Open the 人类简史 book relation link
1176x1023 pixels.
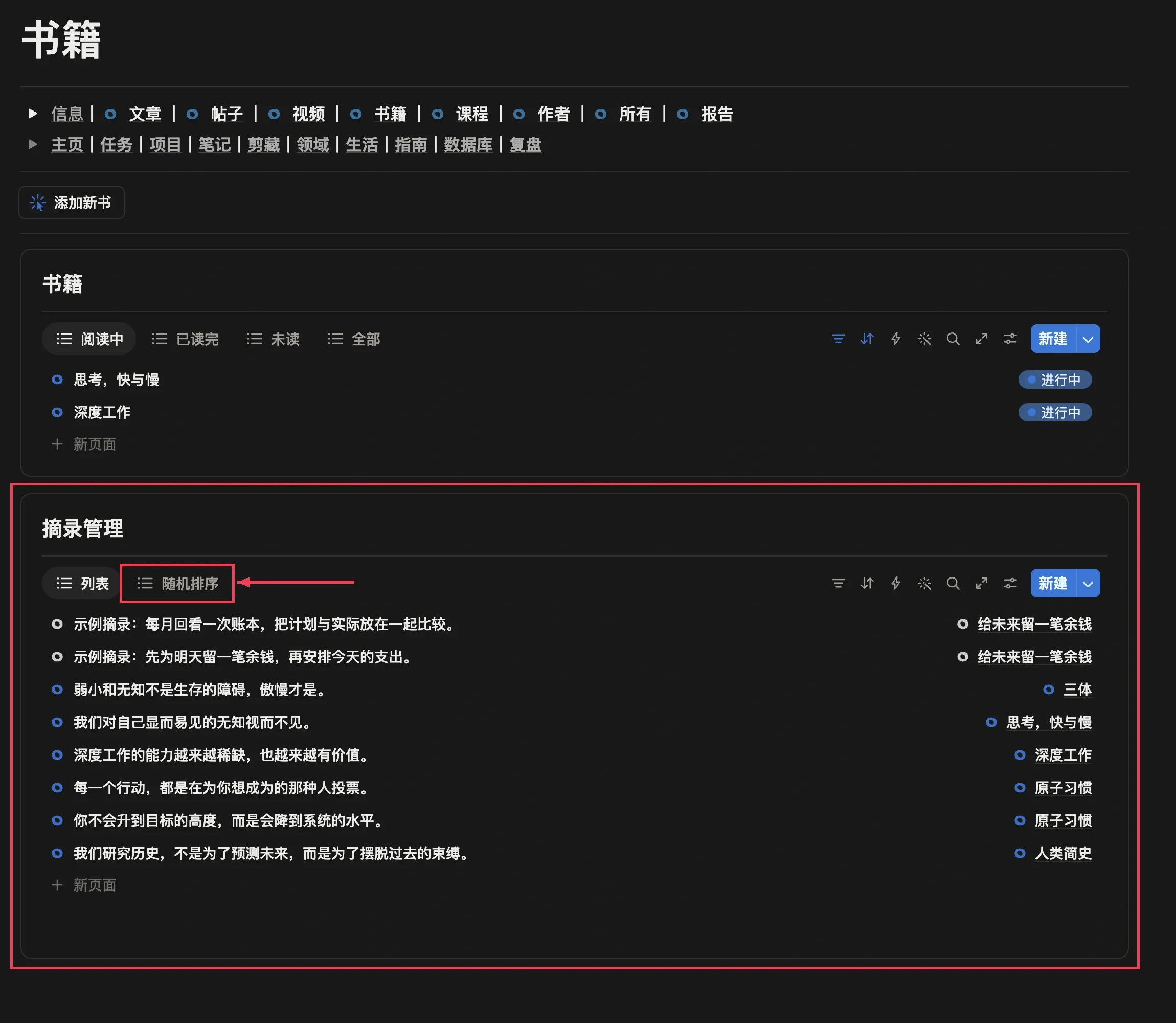[1063, 854]
